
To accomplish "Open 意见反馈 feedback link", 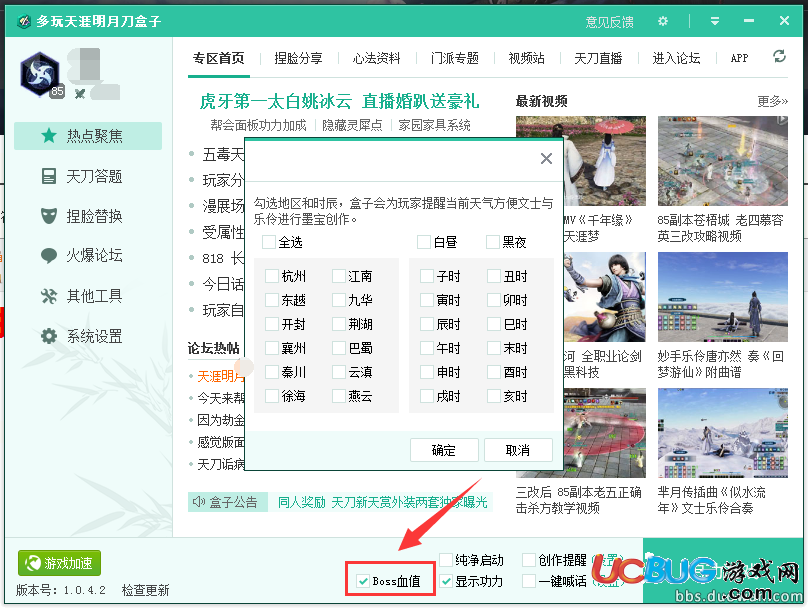I will pyautogui.click(x=609, y=22).
